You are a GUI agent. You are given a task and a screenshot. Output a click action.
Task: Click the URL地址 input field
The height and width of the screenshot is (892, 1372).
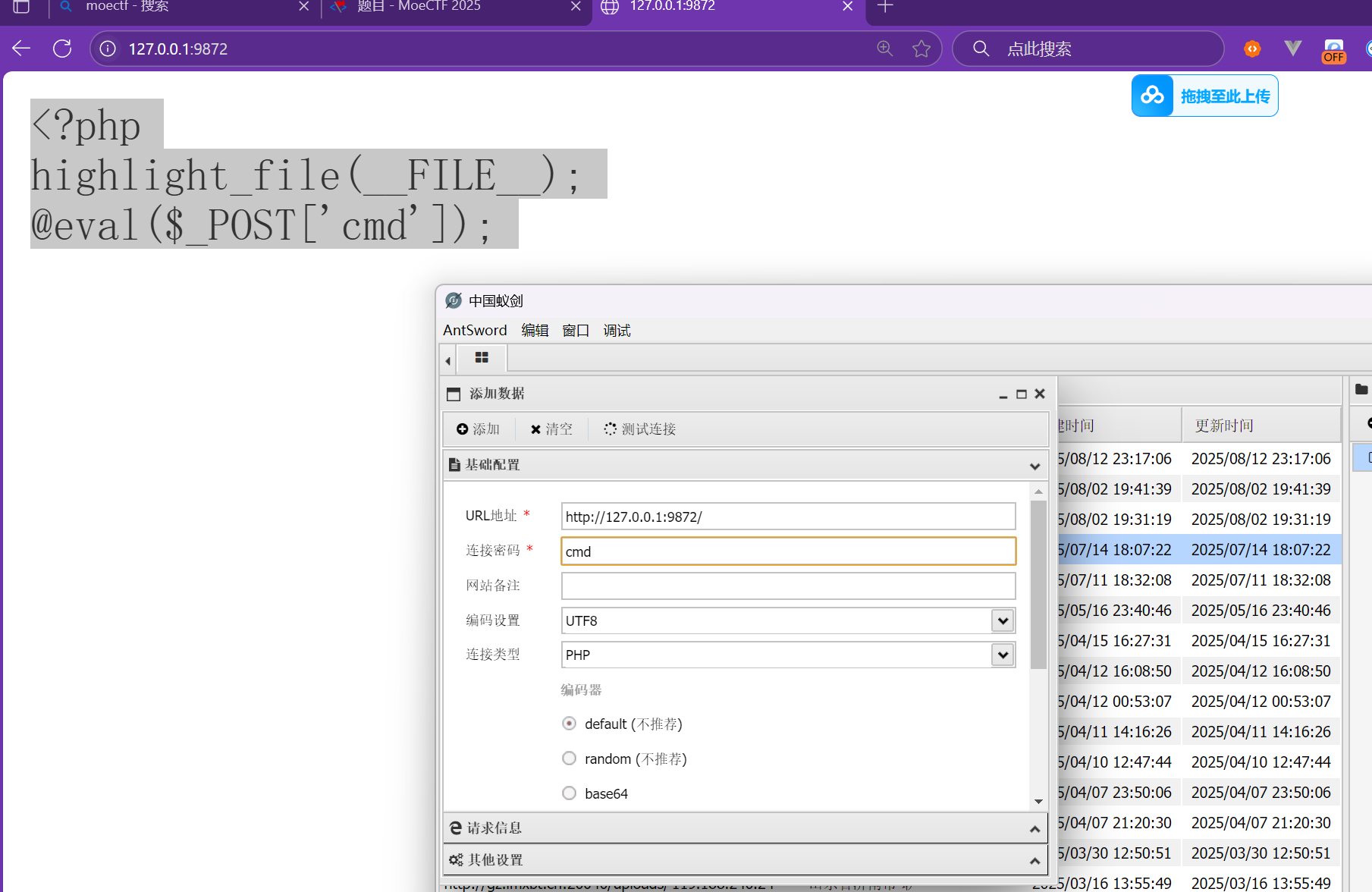point(788,517)
